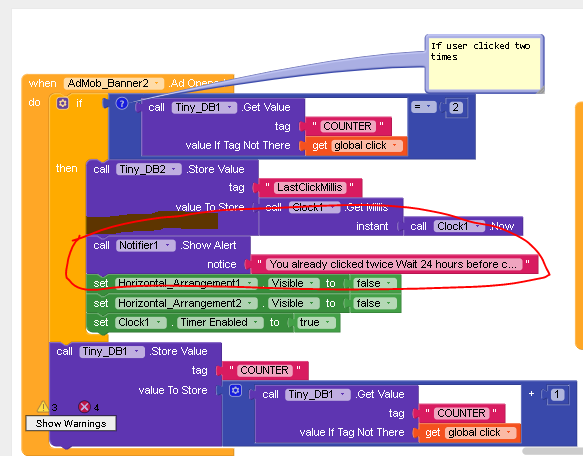The height and width of the screenshot is (456, 583).
Task: Click the red error X icon
Action: tap(84, 407)
